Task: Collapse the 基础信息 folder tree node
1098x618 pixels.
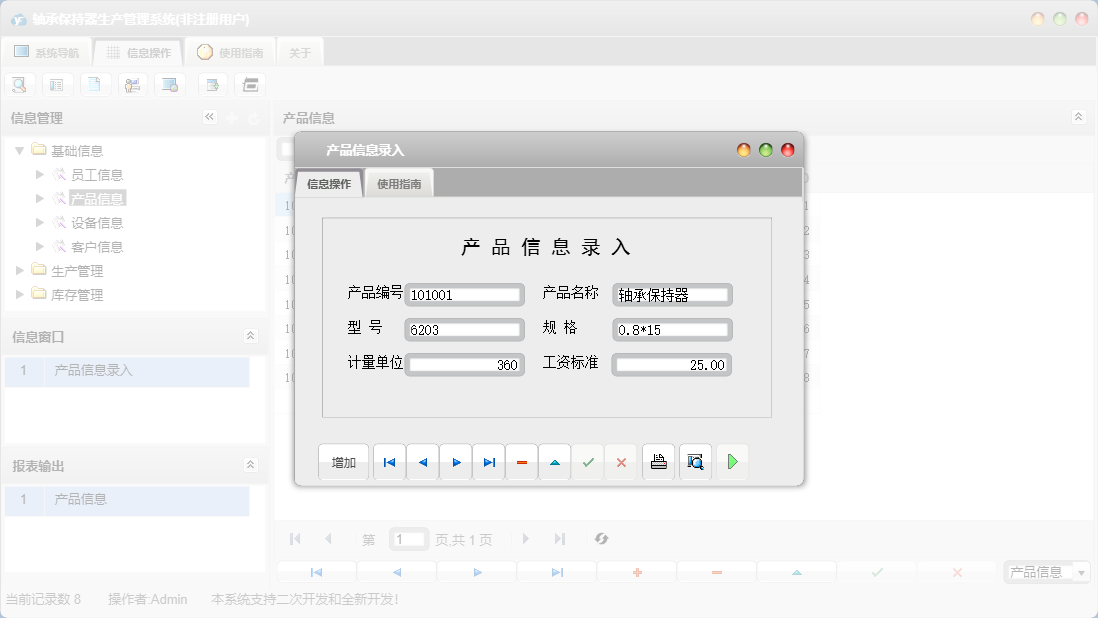Action: tap(20, 149)
